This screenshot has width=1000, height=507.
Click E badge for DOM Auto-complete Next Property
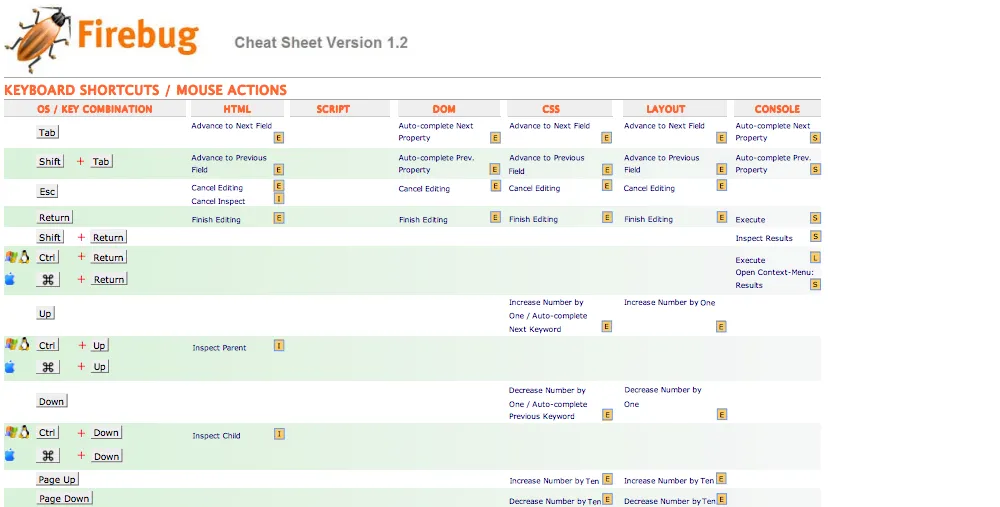click(495, 138)
